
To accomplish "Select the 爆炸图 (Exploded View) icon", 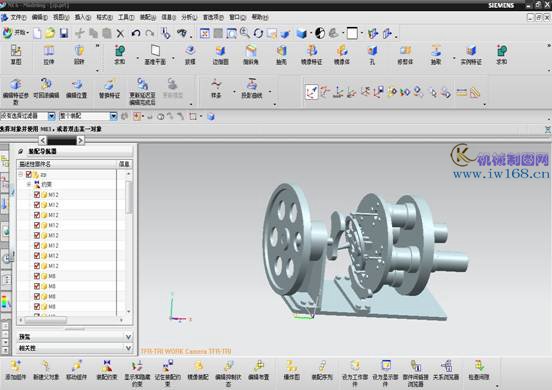I will [291, 370].
